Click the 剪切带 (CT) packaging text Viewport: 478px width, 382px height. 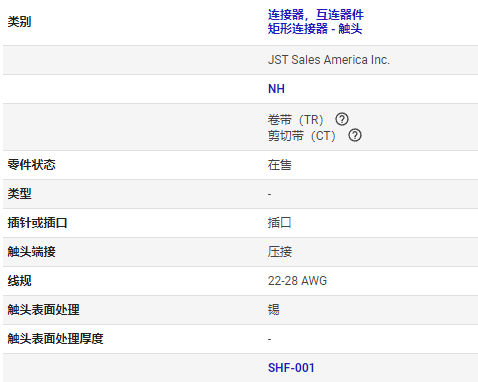[x=302, y=136]
